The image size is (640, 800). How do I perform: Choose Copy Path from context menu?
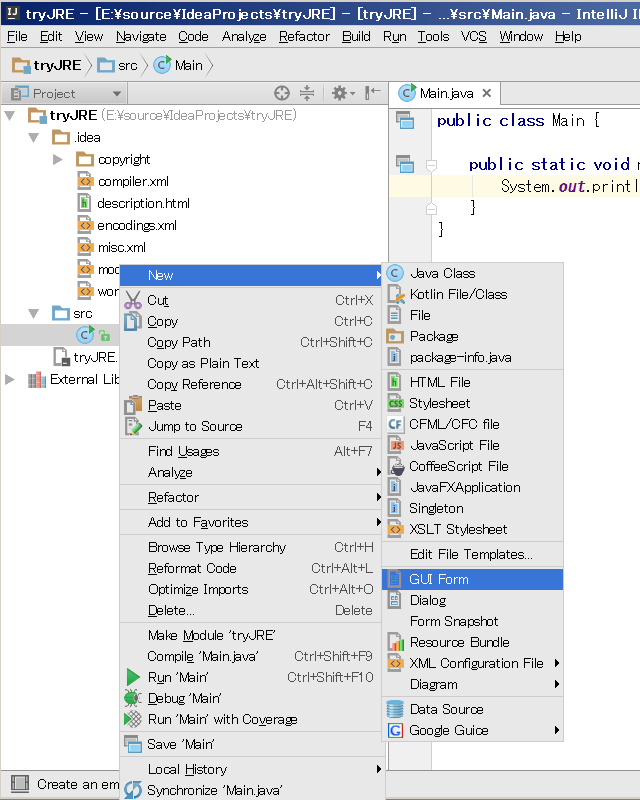click(252, 342)
